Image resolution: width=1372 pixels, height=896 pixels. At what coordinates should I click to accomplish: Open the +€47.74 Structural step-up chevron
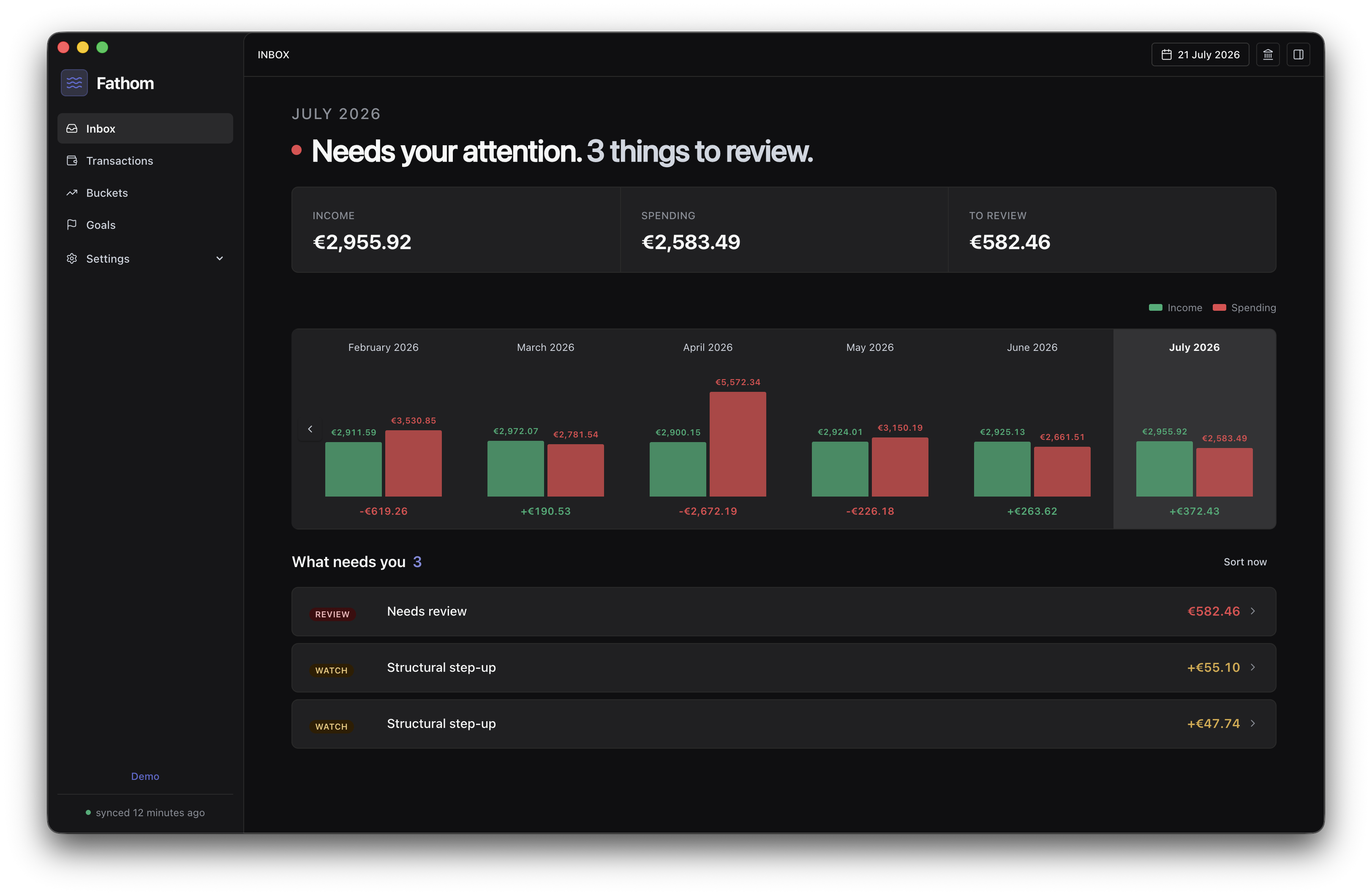point(1253,724)
